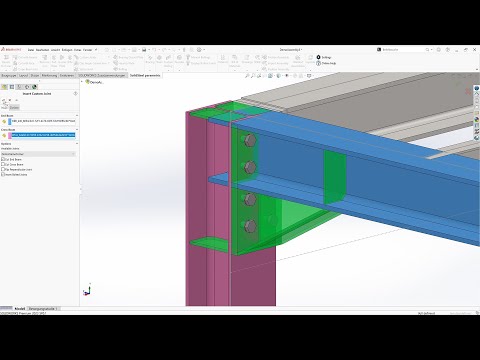
Task: Click the user login icon in title bar
Action: (x=439, y=50)
